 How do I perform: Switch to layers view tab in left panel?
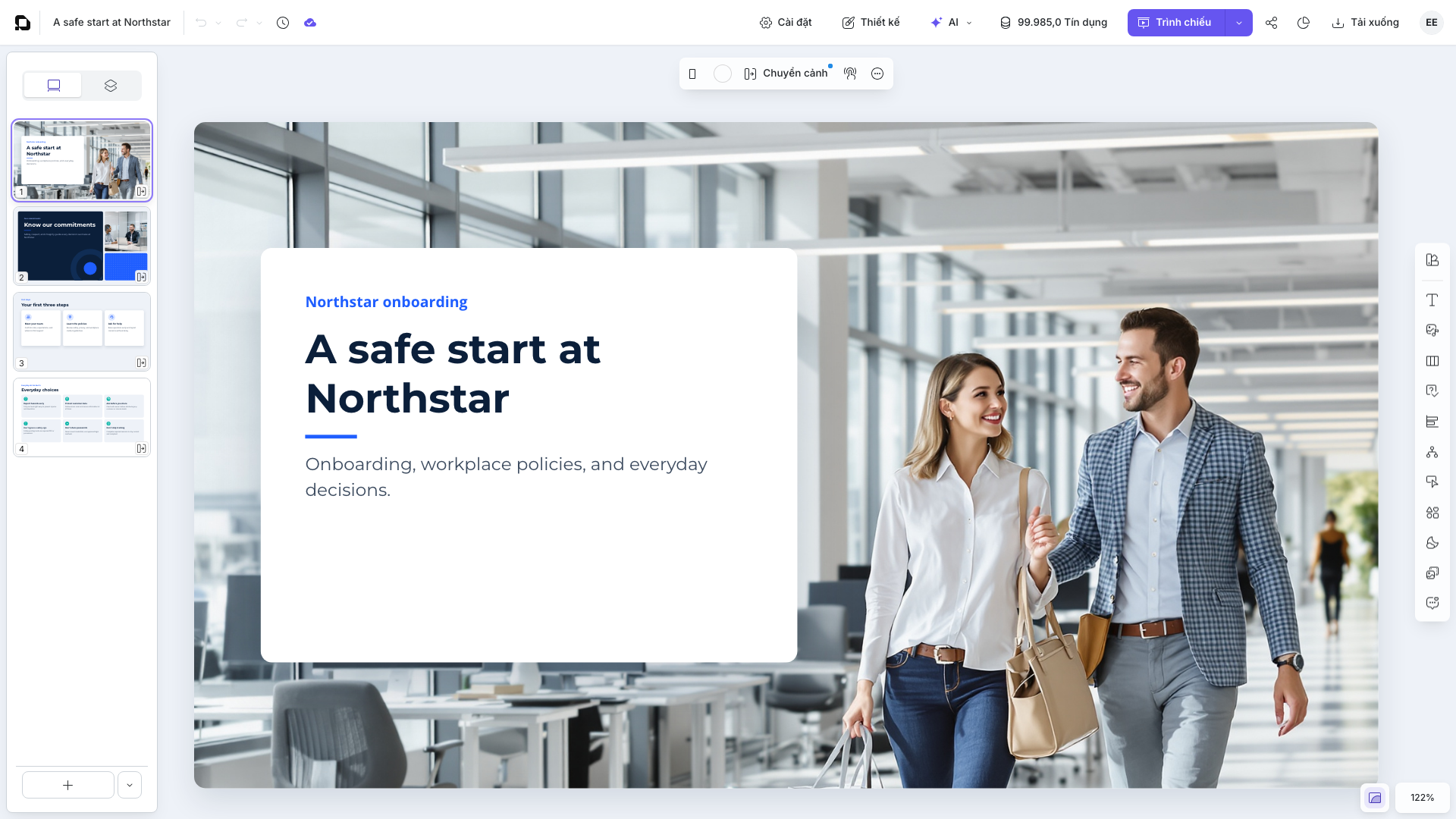point(111,86)
